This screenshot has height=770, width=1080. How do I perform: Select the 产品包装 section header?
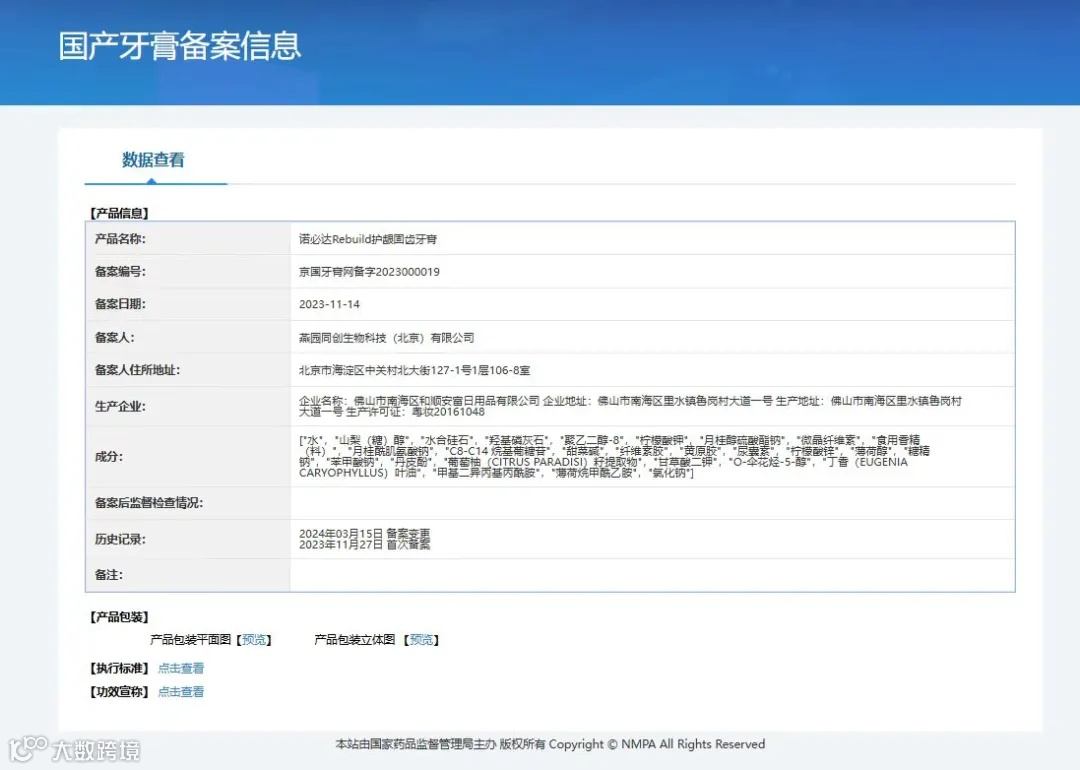tap(119, 616)
